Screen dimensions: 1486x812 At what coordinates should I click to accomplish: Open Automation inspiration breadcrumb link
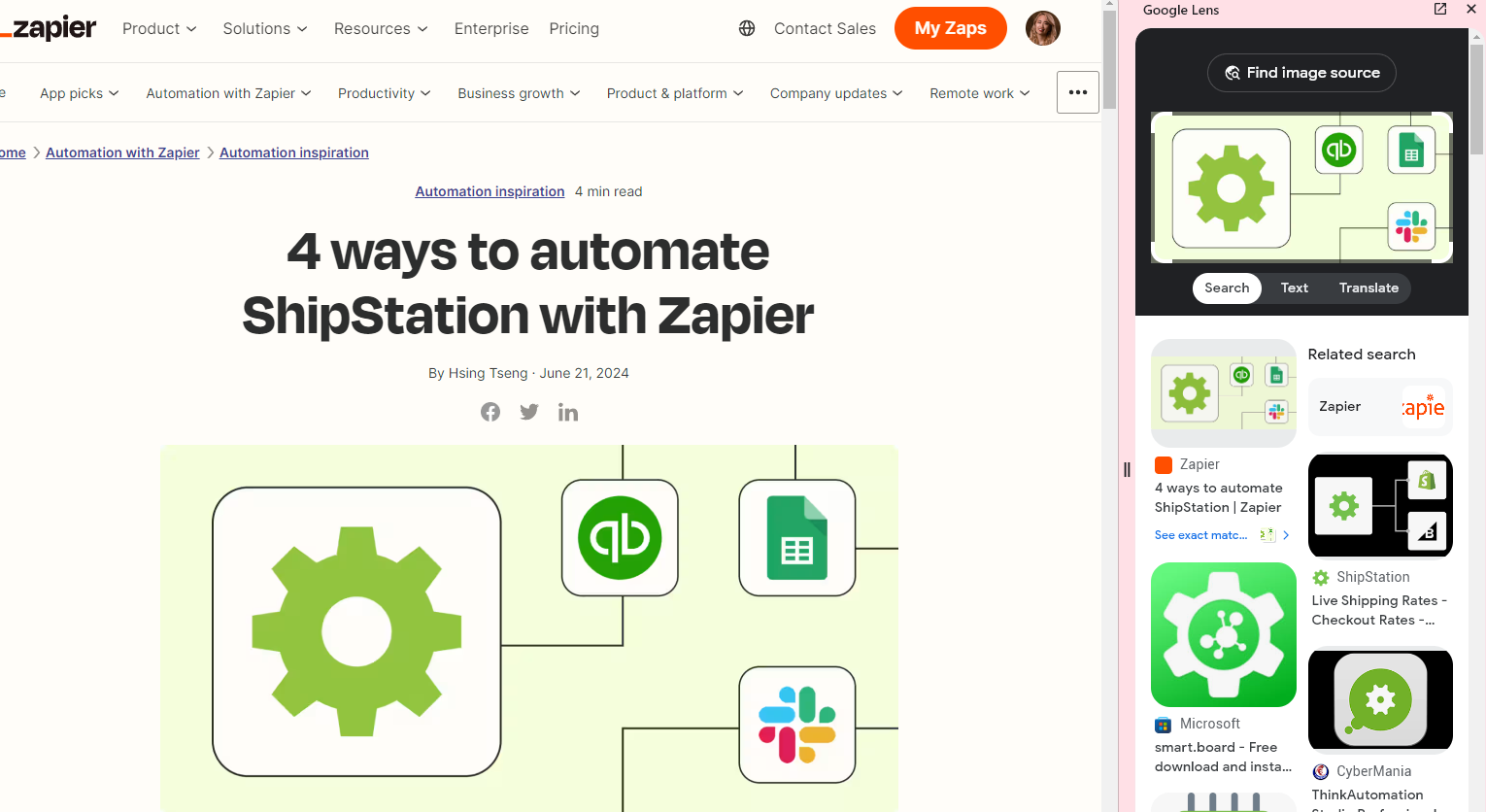click(294, 152)
